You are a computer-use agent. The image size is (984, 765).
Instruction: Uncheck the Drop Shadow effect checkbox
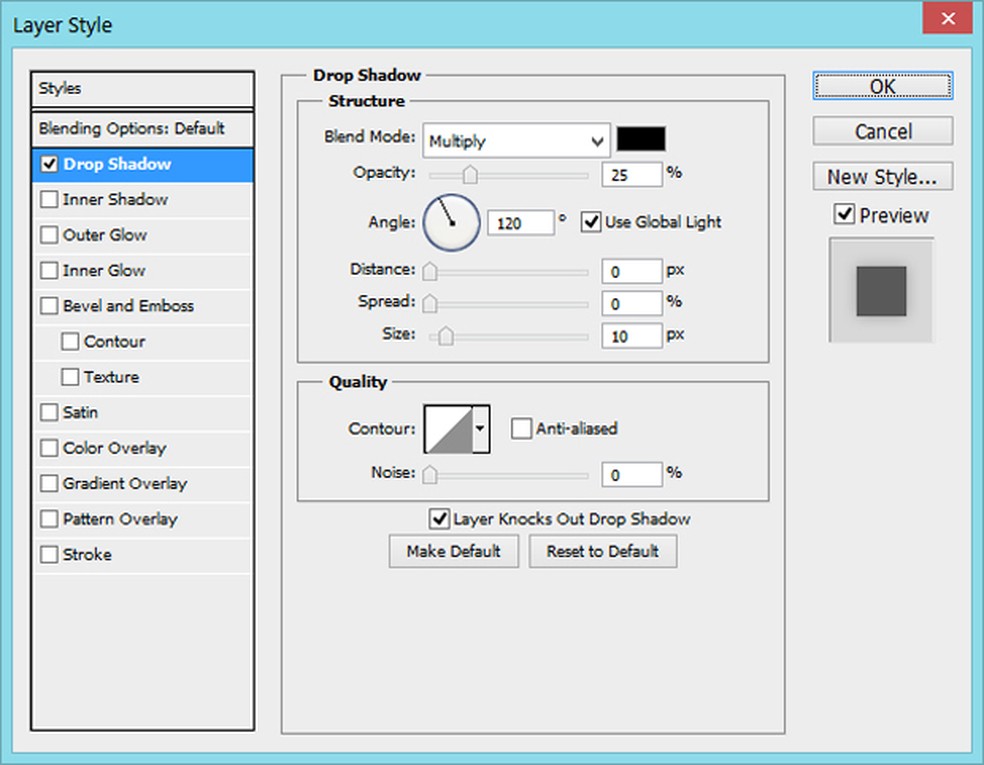(x=49, y=164)
